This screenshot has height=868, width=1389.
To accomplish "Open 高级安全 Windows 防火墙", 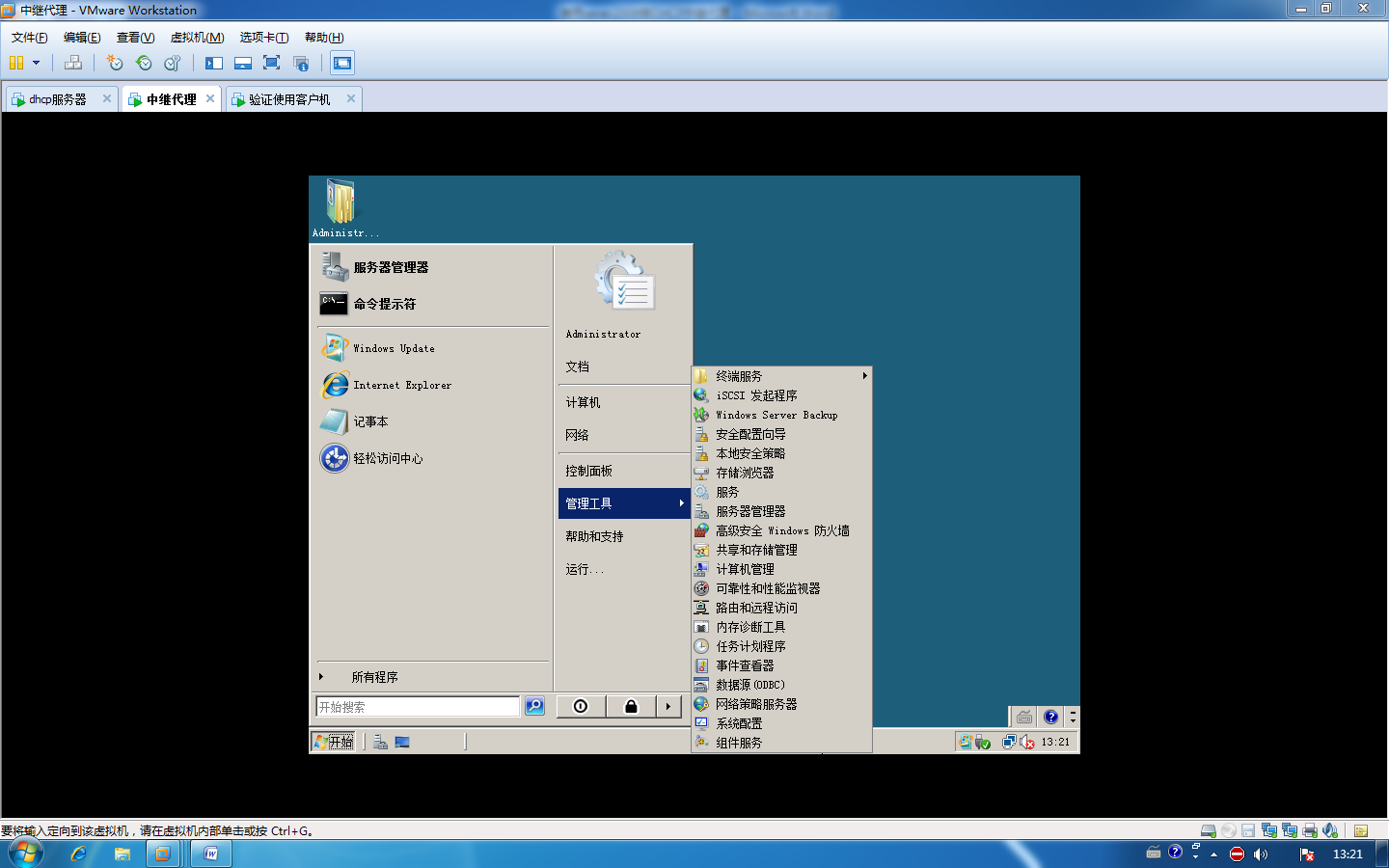I will pos(781,530).
